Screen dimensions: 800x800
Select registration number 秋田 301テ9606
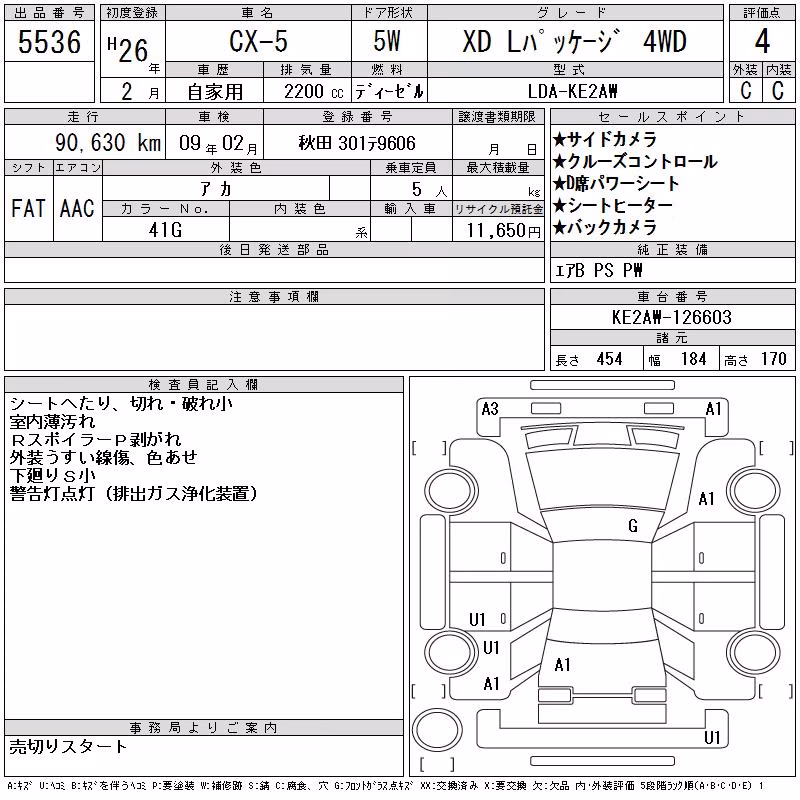pyautogui.click(x=357, y=143)
